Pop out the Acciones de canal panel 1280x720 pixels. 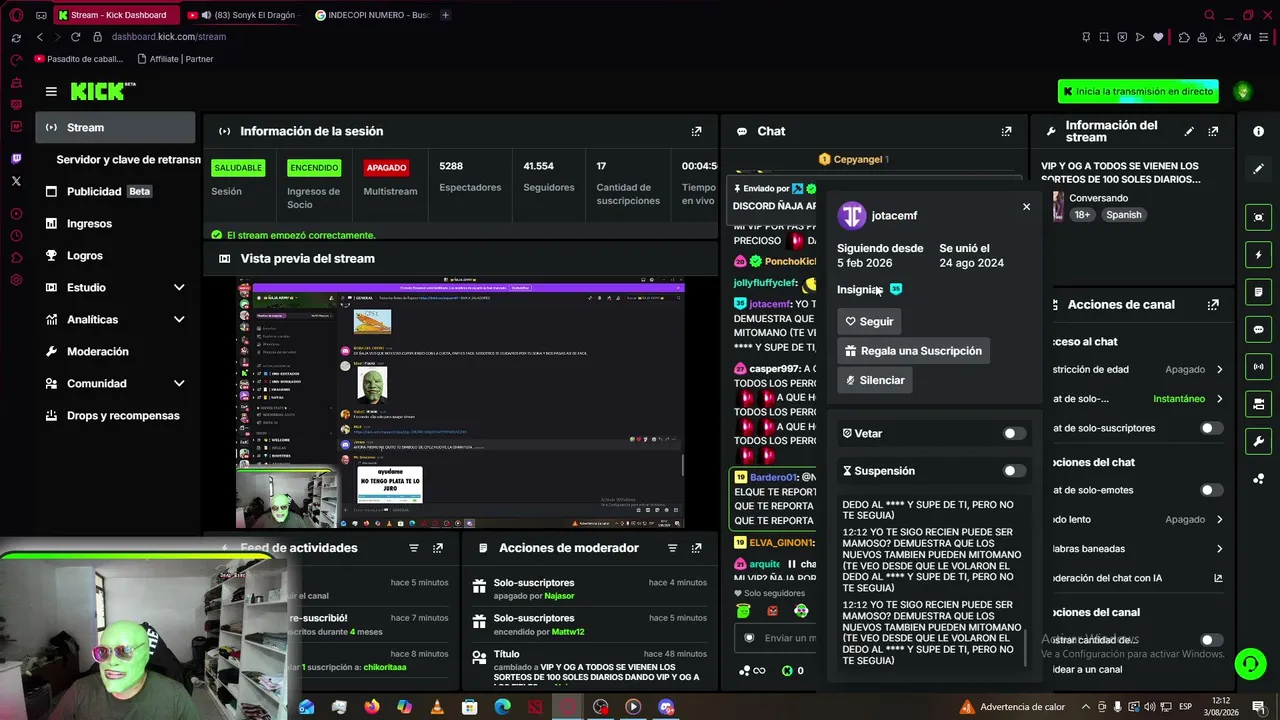[x=1213, y=304]
